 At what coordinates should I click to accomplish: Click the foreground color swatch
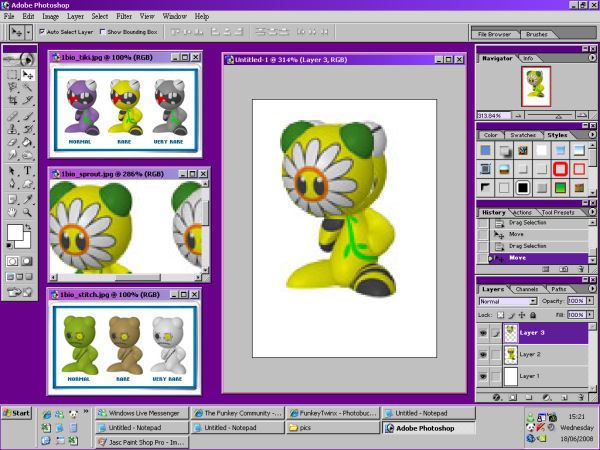[15, 232]
